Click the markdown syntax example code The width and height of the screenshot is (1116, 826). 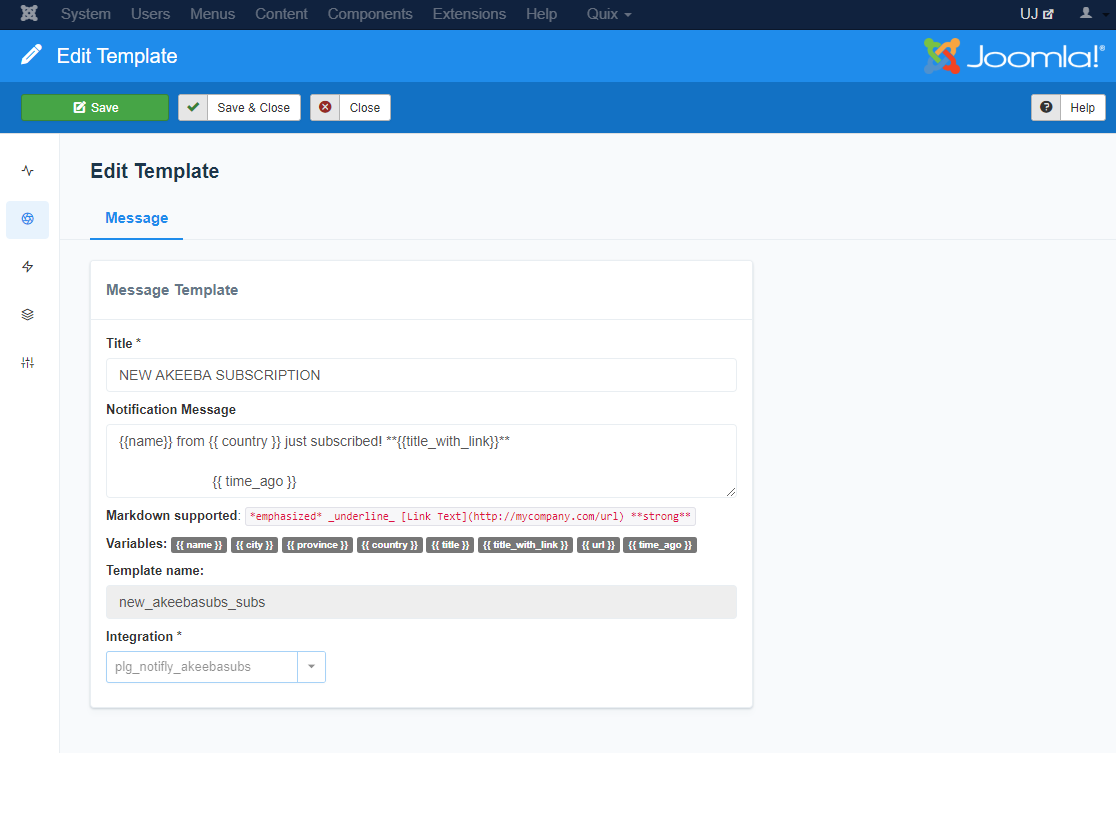tap(470, 517)
